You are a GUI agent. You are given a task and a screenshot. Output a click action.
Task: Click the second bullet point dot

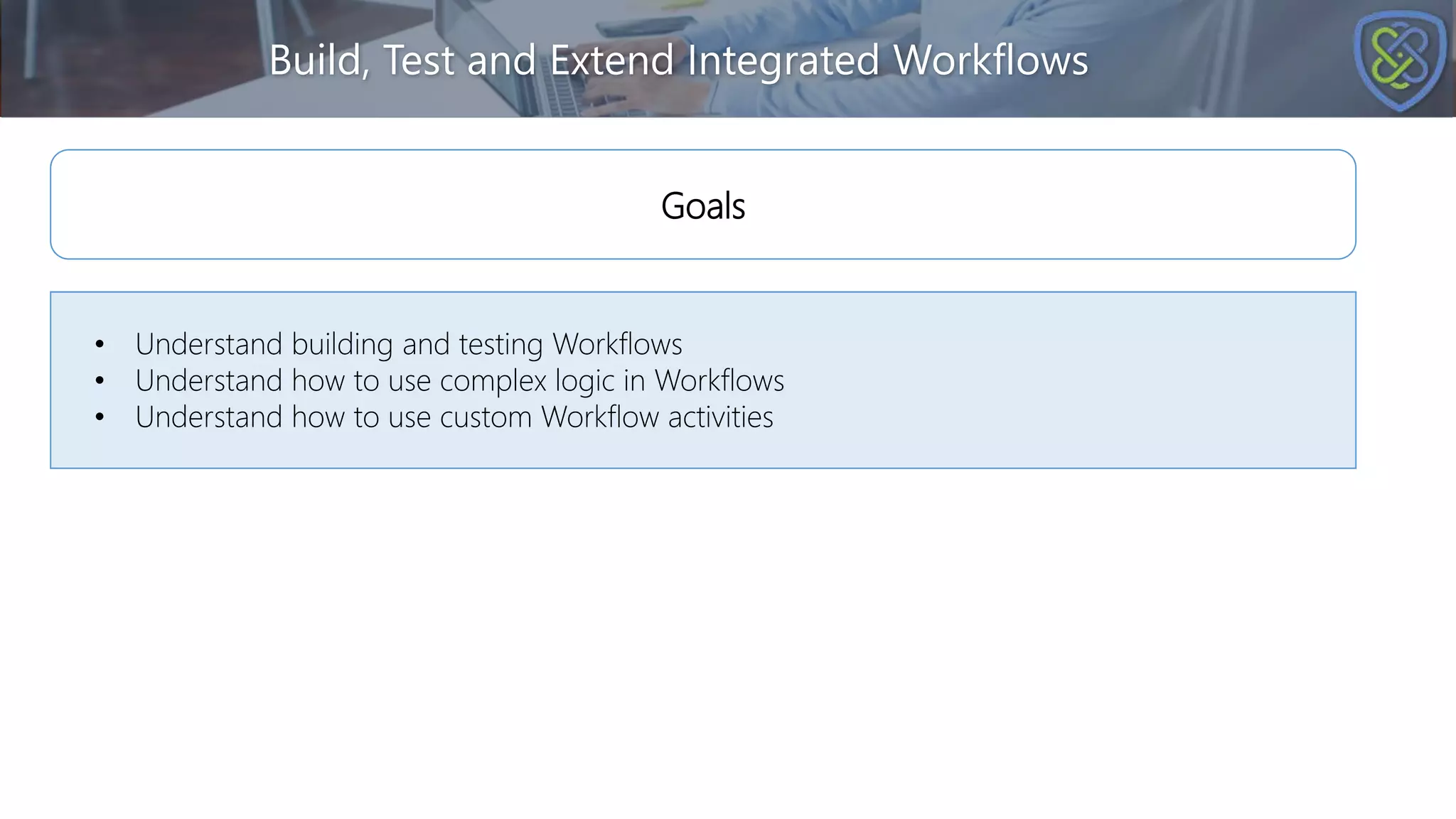coord(100,382)
